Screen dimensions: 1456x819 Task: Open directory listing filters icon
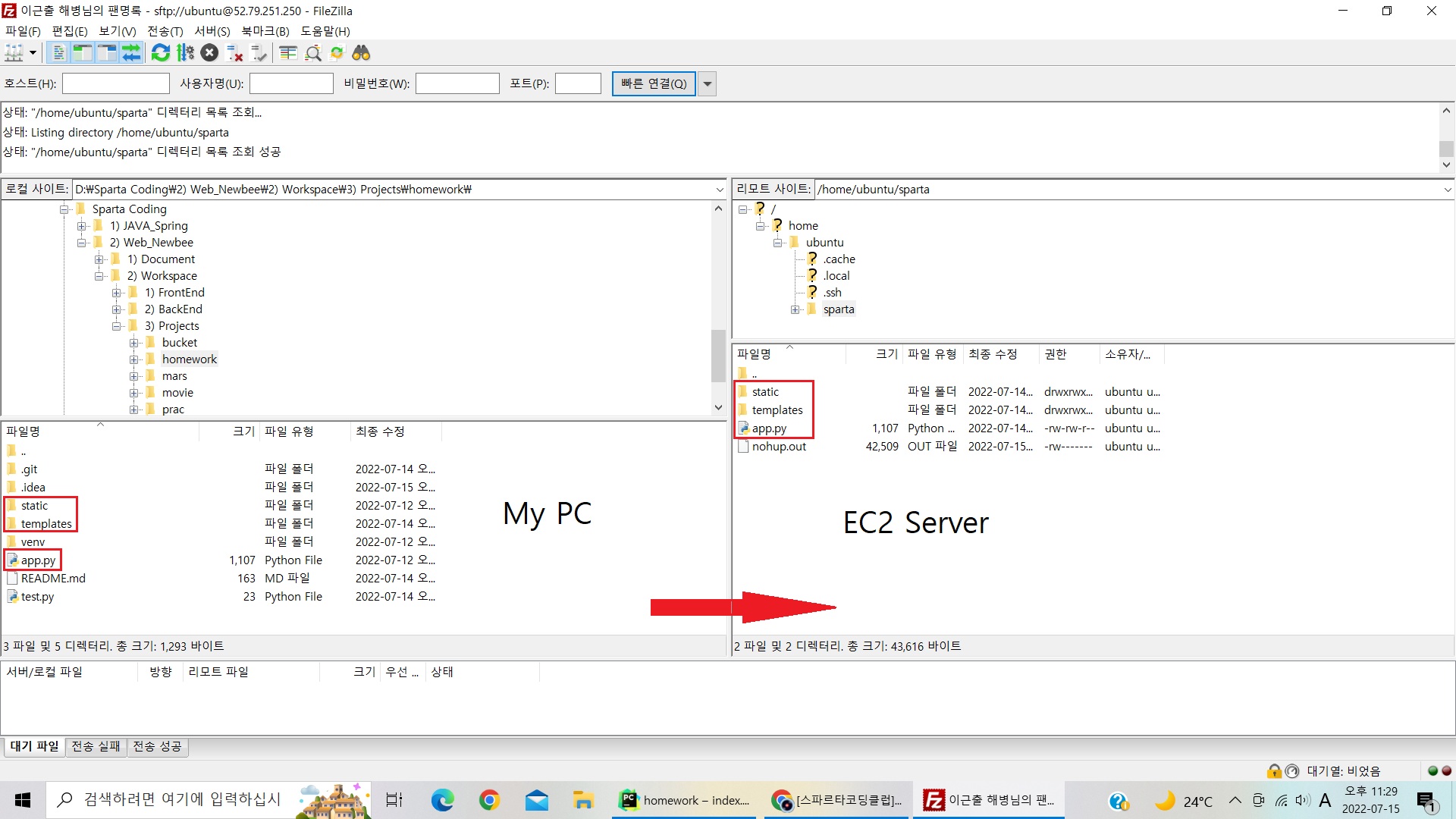point(287,53)
